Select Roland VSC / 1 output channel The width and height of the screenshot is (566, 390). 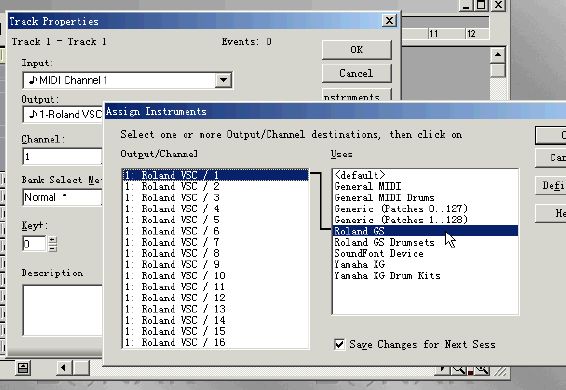[x=215, y=175]
